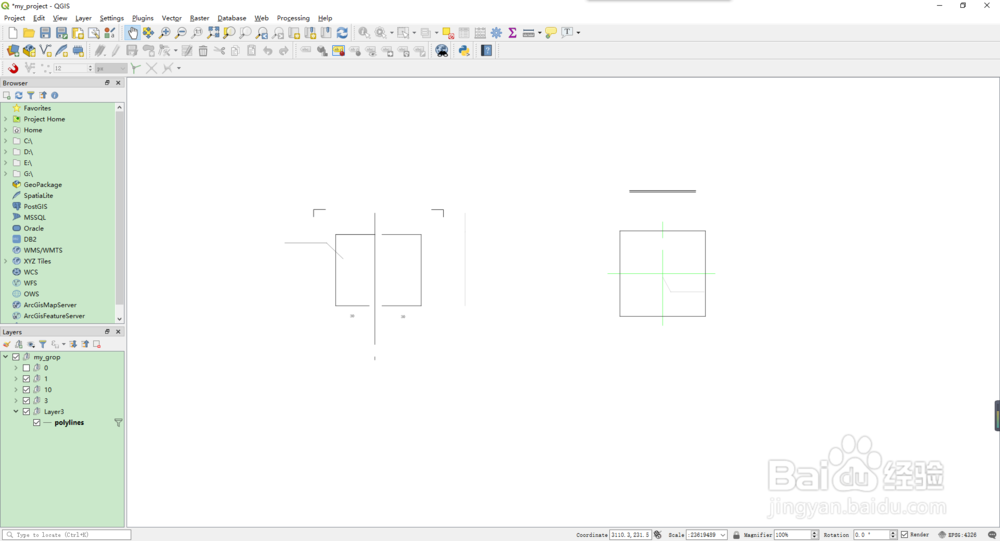Select GeoPackage in the Browser

pos(43,185)
